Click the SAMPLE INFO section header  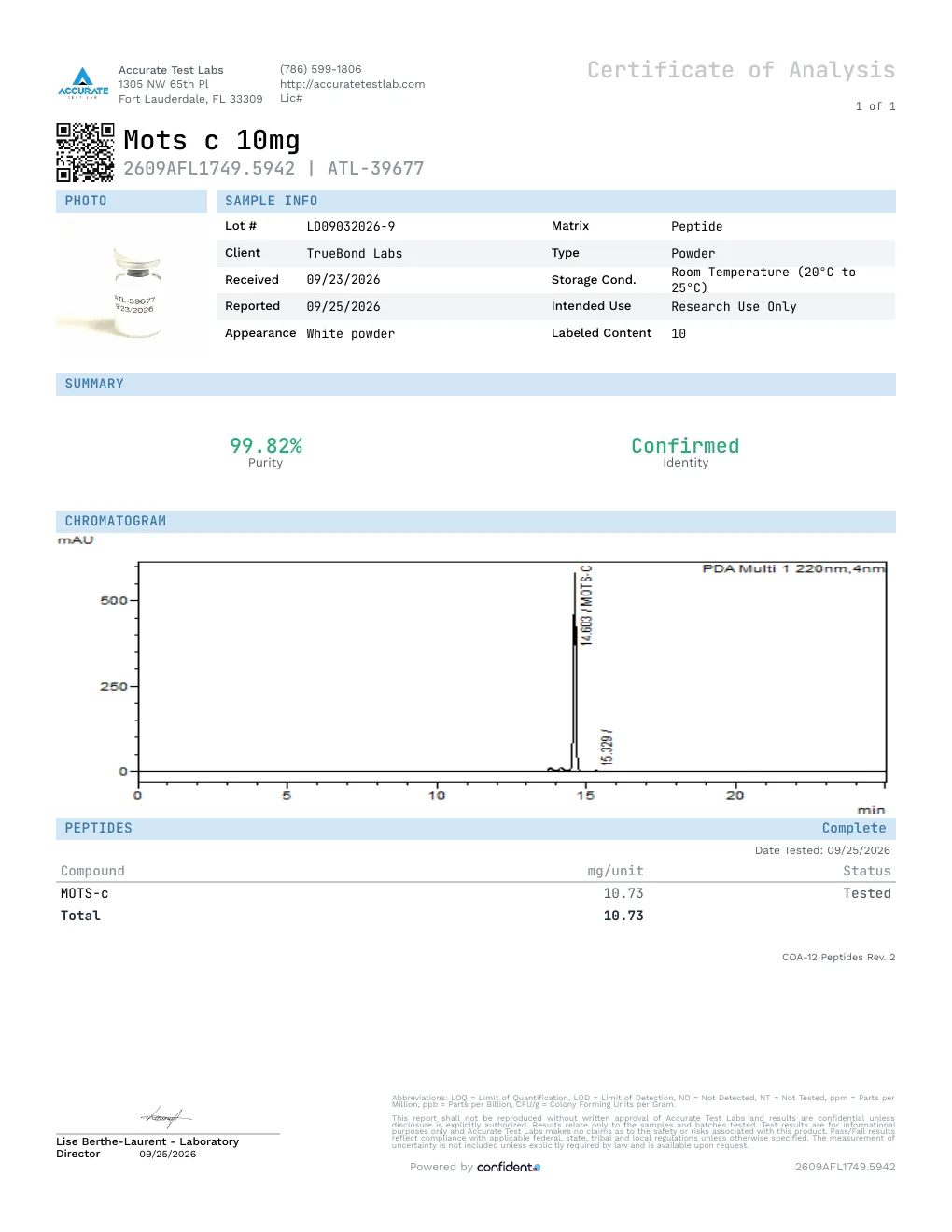(555, 201)
